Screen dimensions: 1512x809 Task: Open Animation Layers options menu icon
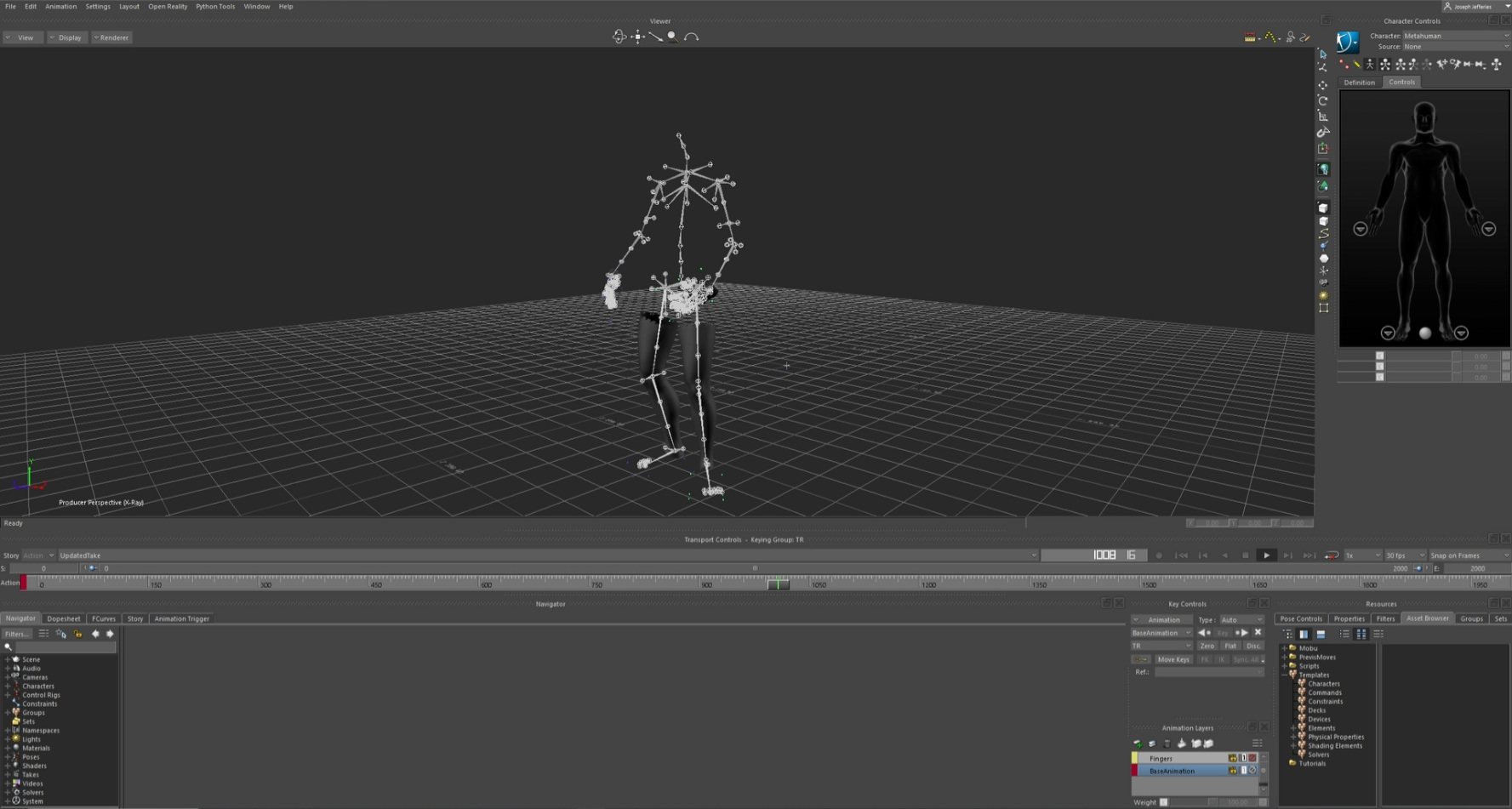pos(1257,743)
